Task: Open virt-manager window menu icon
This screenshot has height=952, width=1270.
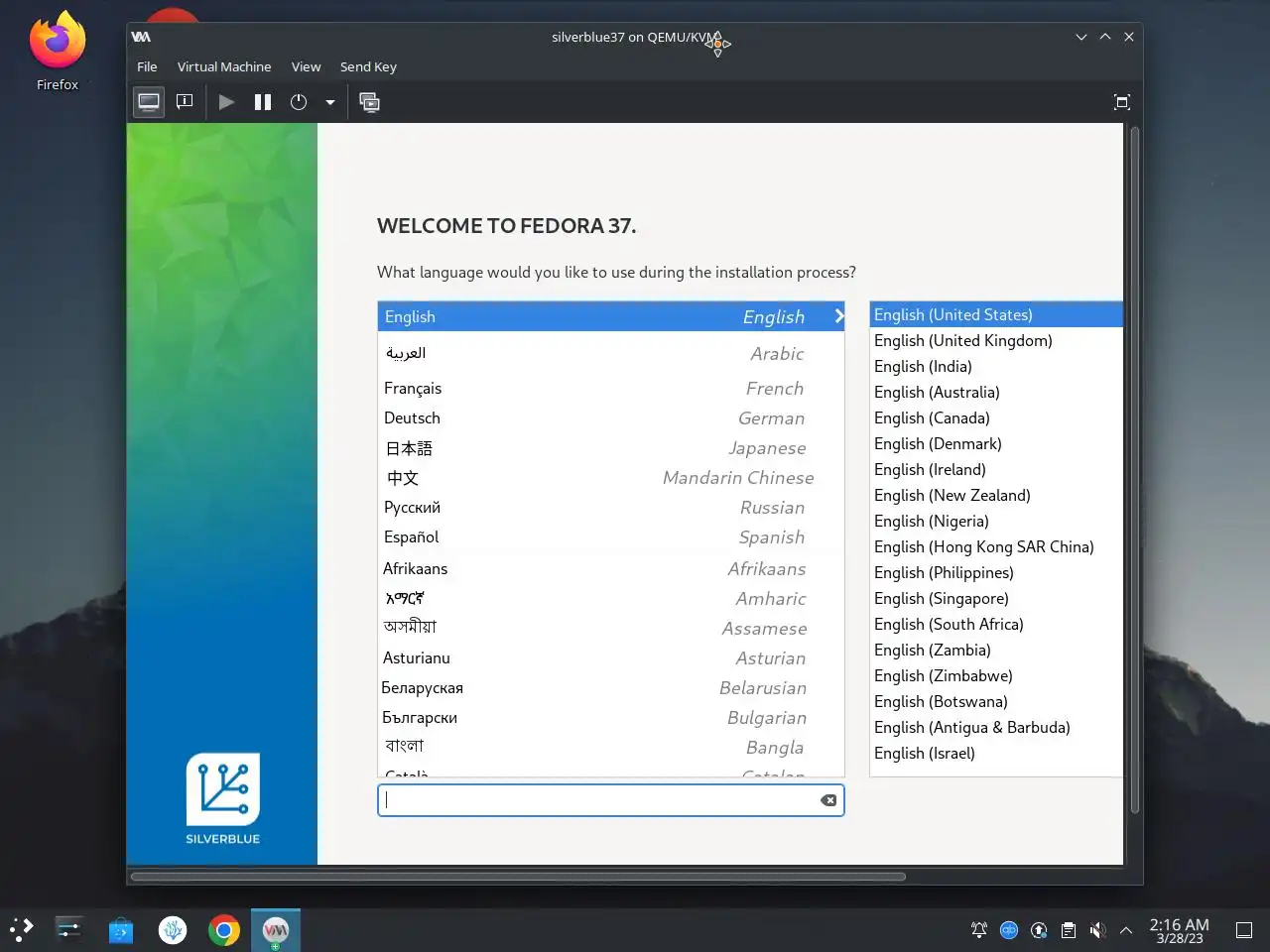Action: click(141, 37)
